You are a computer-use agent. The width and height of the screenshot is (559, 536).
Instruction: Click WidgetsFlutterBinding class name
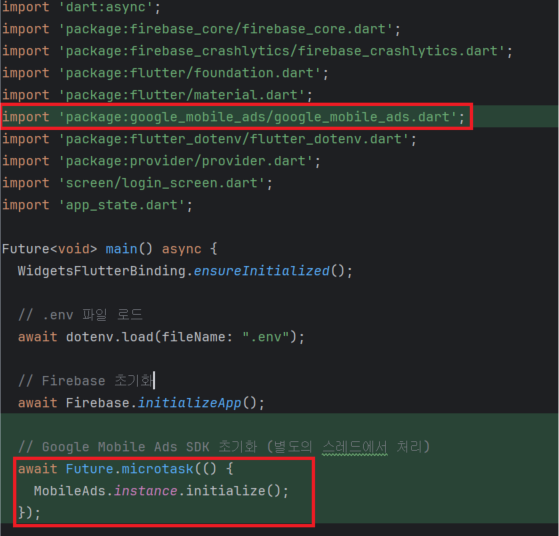[x=102, y=271]
